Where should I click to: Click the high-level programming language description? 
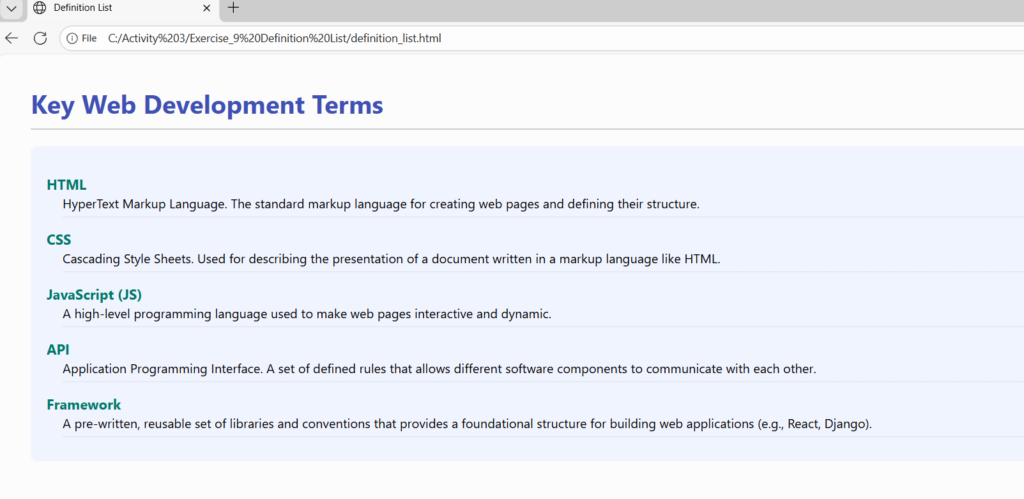pyautogui.click(x=306, y=314)
